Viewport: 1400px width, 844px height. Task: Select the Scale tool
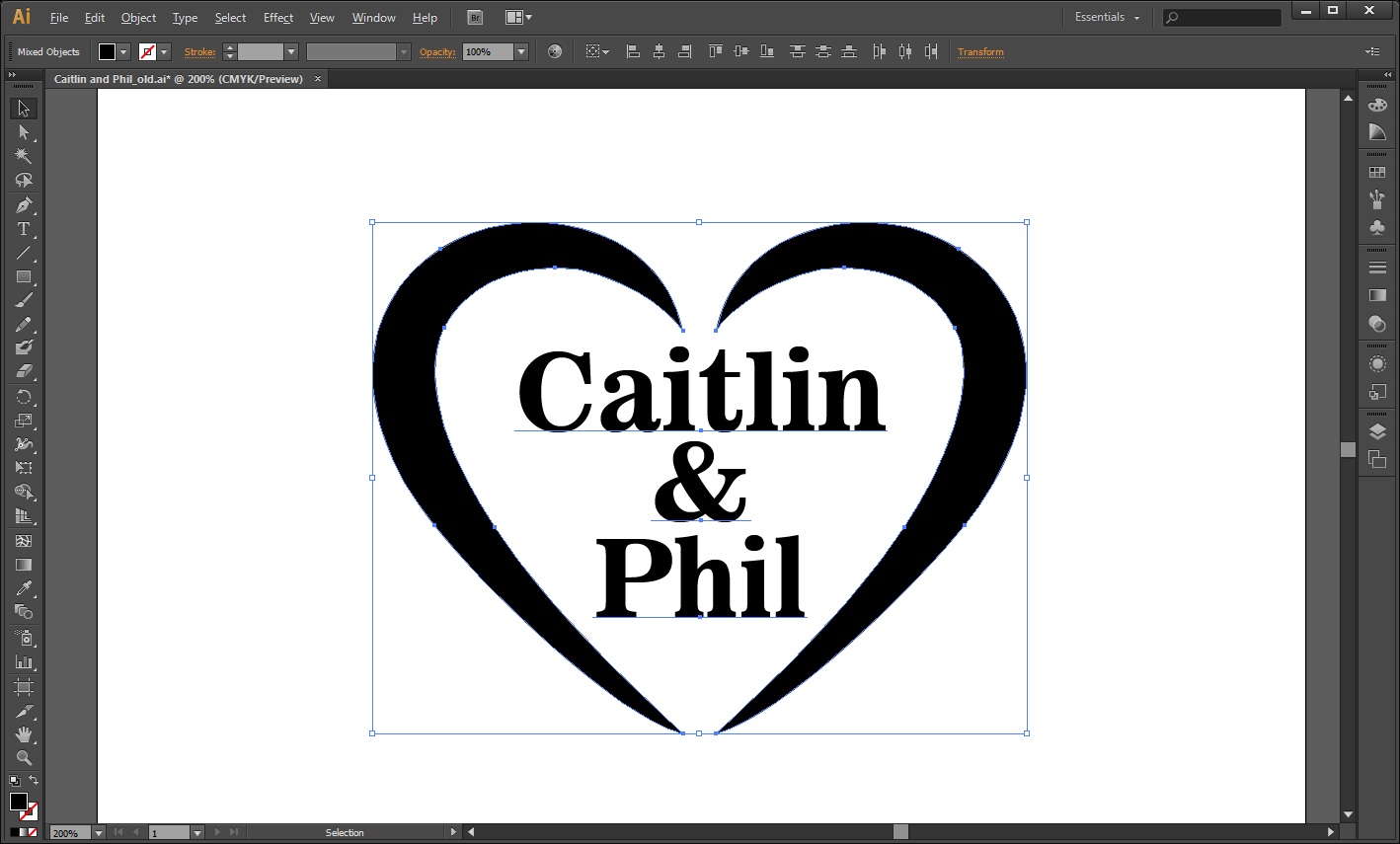tap(24, 422)
